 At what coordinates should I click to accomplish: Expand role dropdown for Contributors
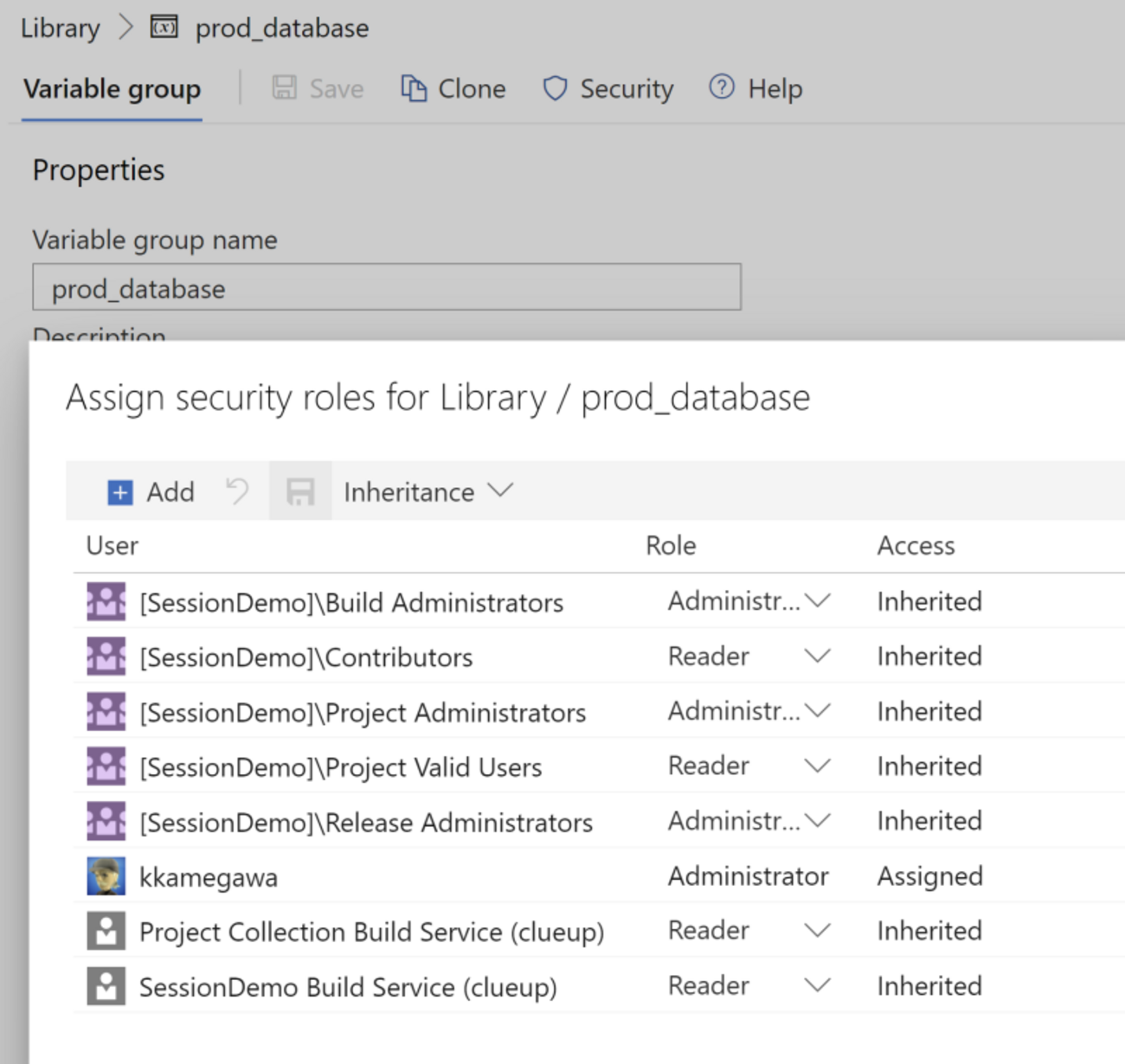[x=817, y=657]
